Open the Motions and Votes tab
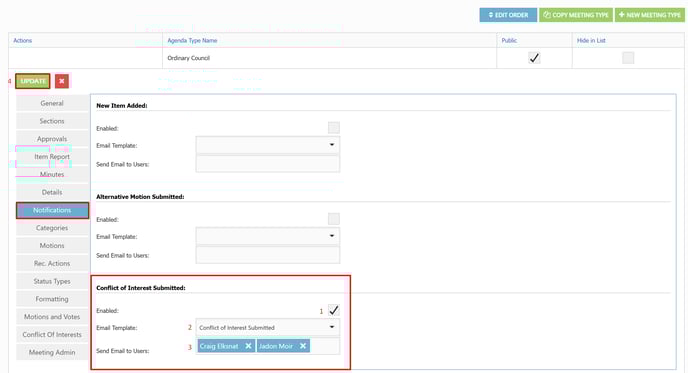The image size is (688, 373). [52, 317]
